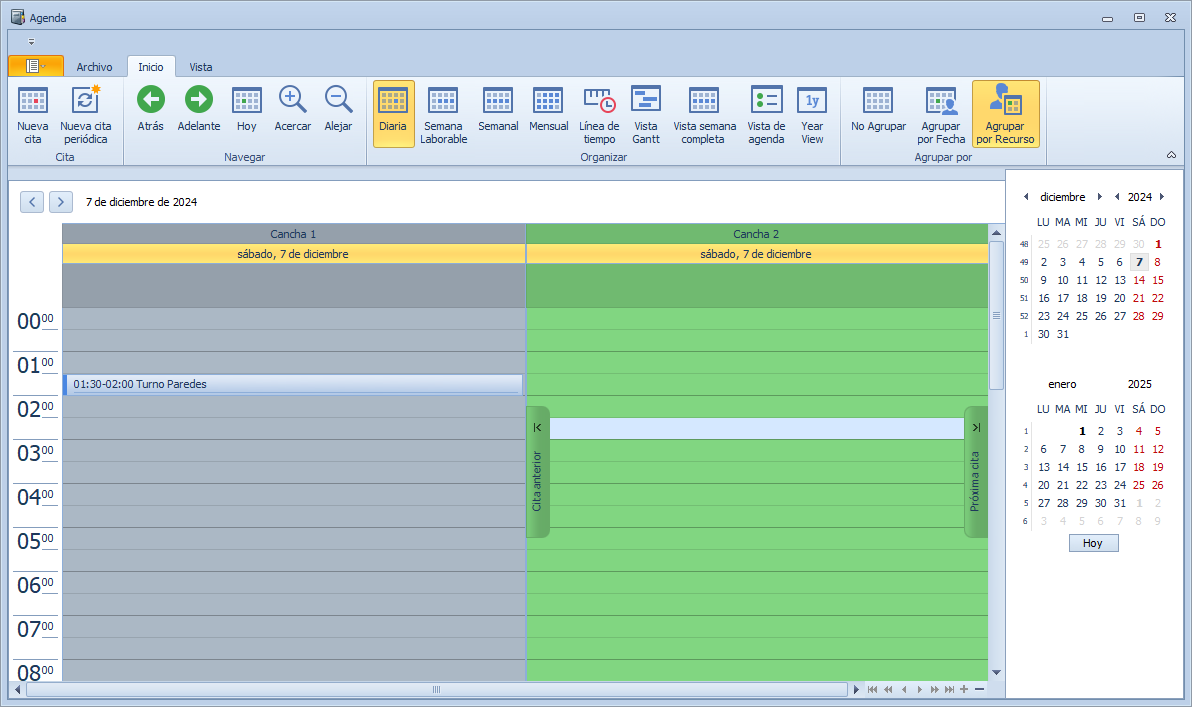
Task: Open the Archivo tab
Action: (94, 67)
